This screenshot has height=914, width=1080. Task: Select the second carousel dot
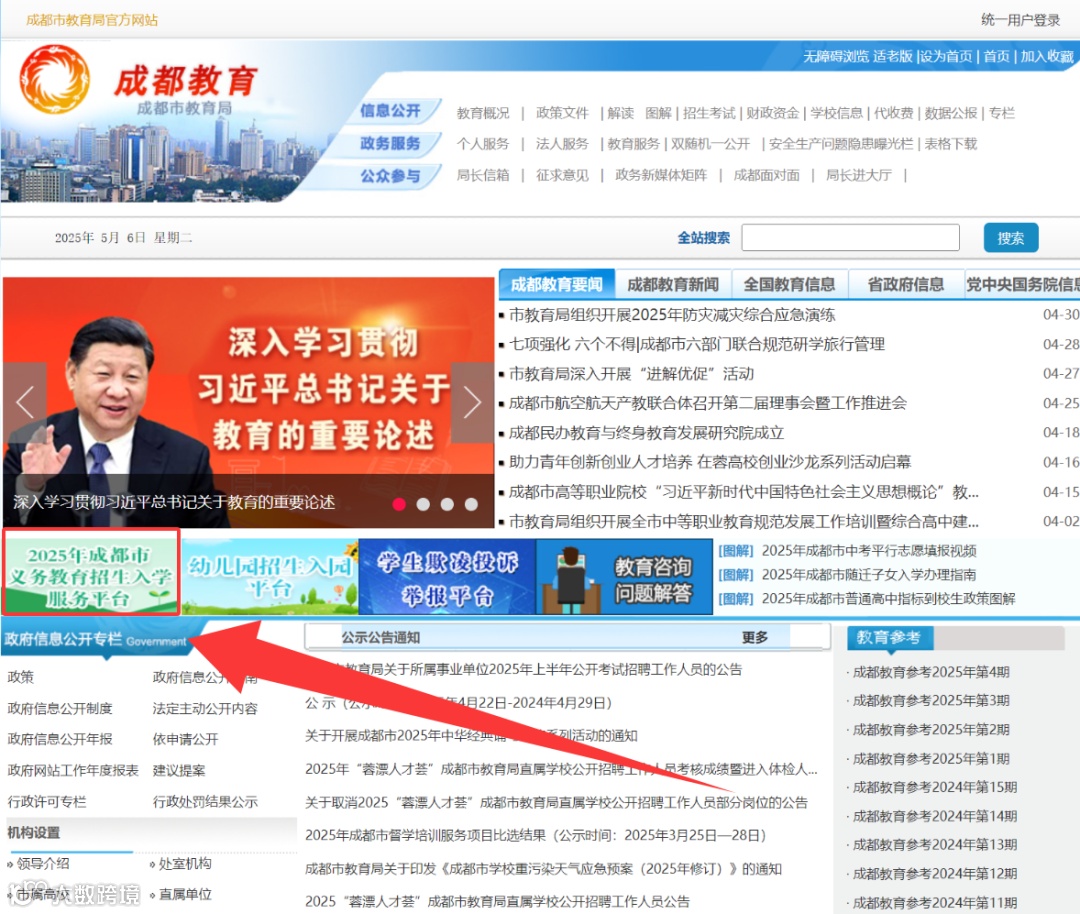(423, 504)
